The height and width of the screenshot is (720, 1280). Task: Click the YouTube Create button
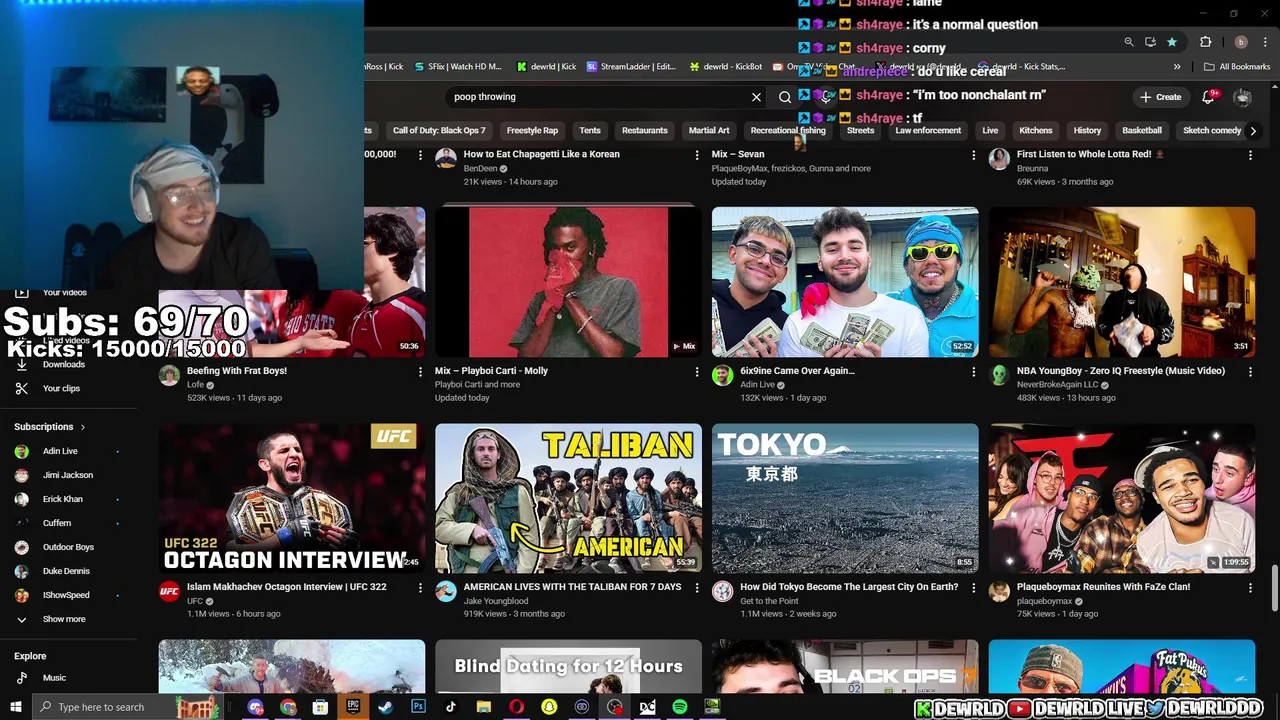point(1161,97)
